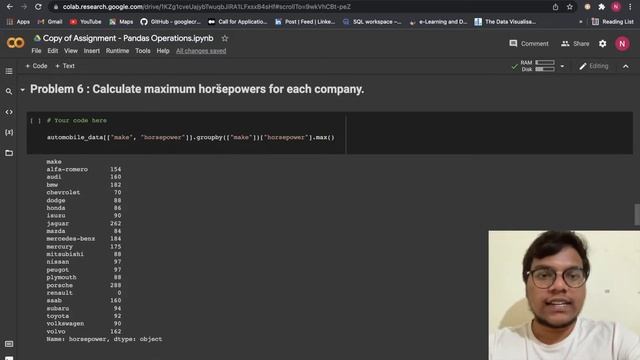
Task: Open the Reading List
Action: pyautogui.click(x=612, y=22)
